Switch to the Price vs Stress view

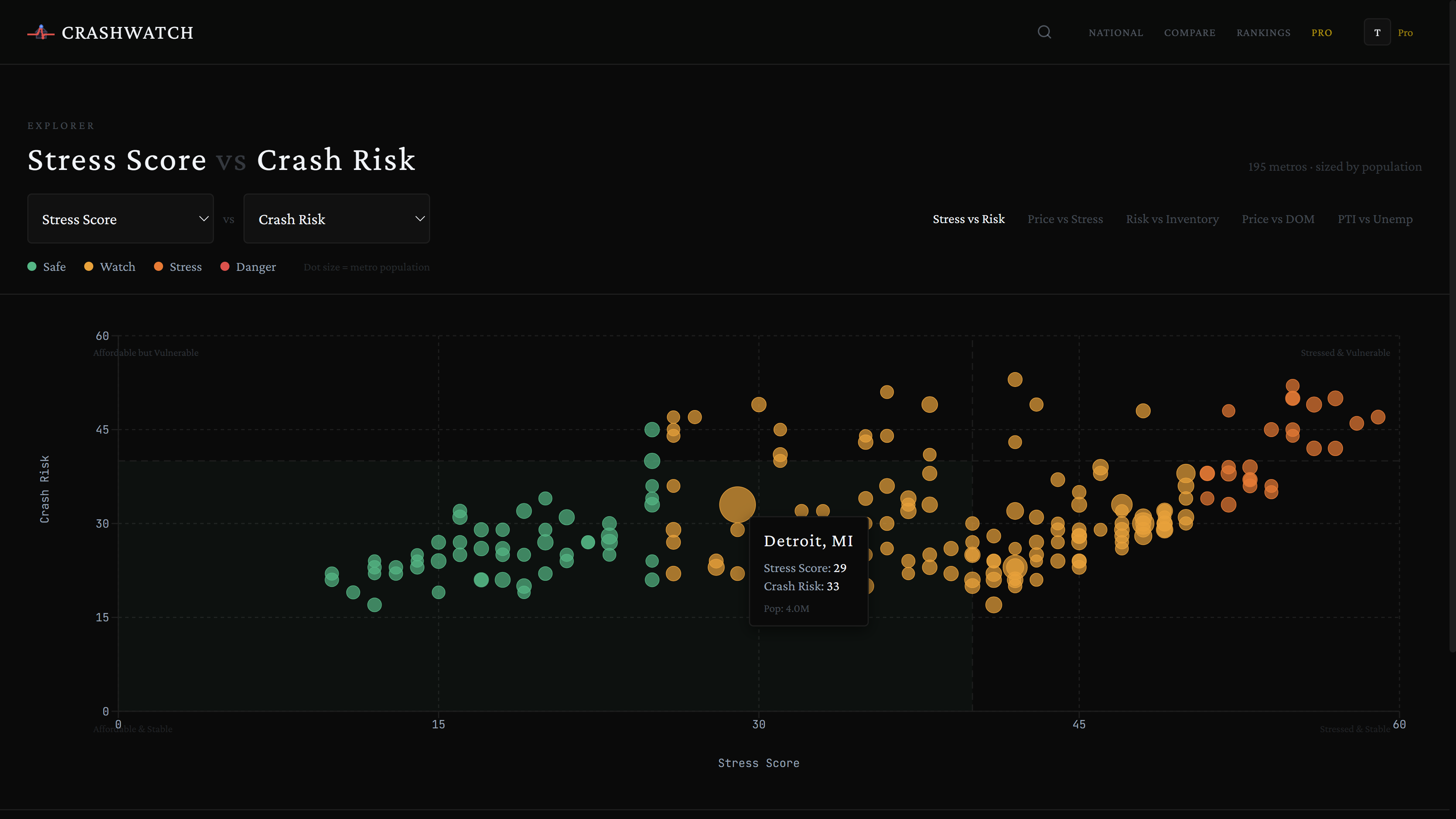click(1065, 219)
